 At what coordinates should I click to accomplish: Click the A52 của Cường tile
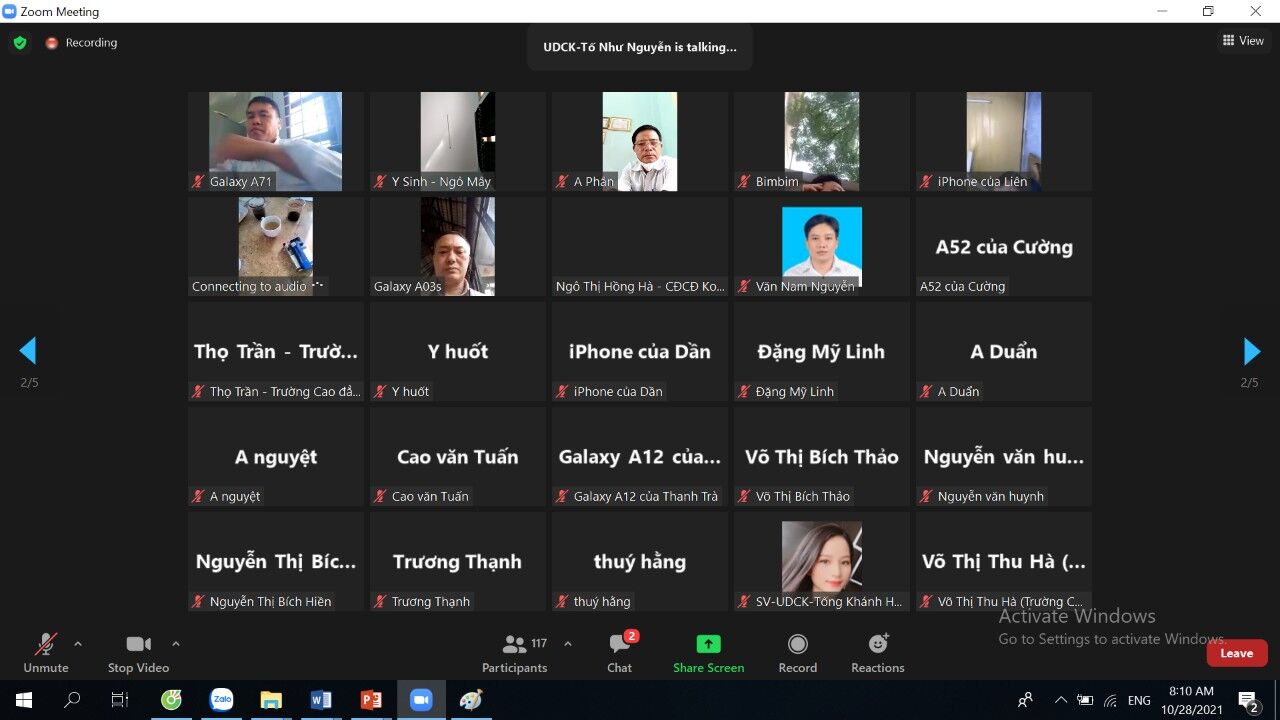[x=1004, y=246]
